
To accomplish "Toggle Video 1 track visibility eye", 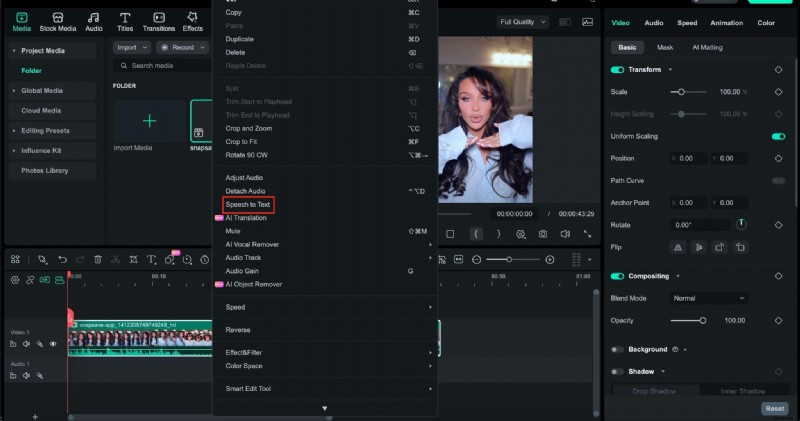I will point(53,344).
